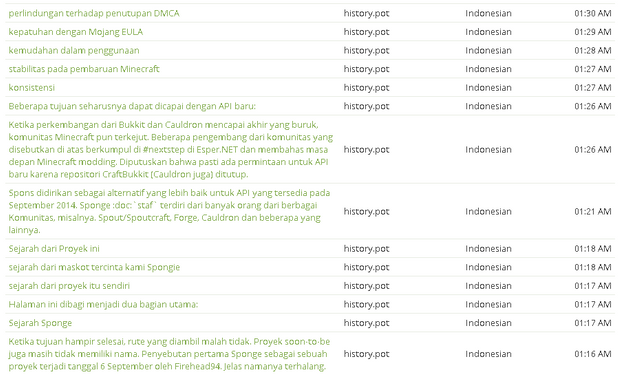The width and height of the screenshot is (640, 380).
Task: Click 01:17 AM in 'proyek itu sendiri' row
Action: pyautogui.click(x=593, y=286)
